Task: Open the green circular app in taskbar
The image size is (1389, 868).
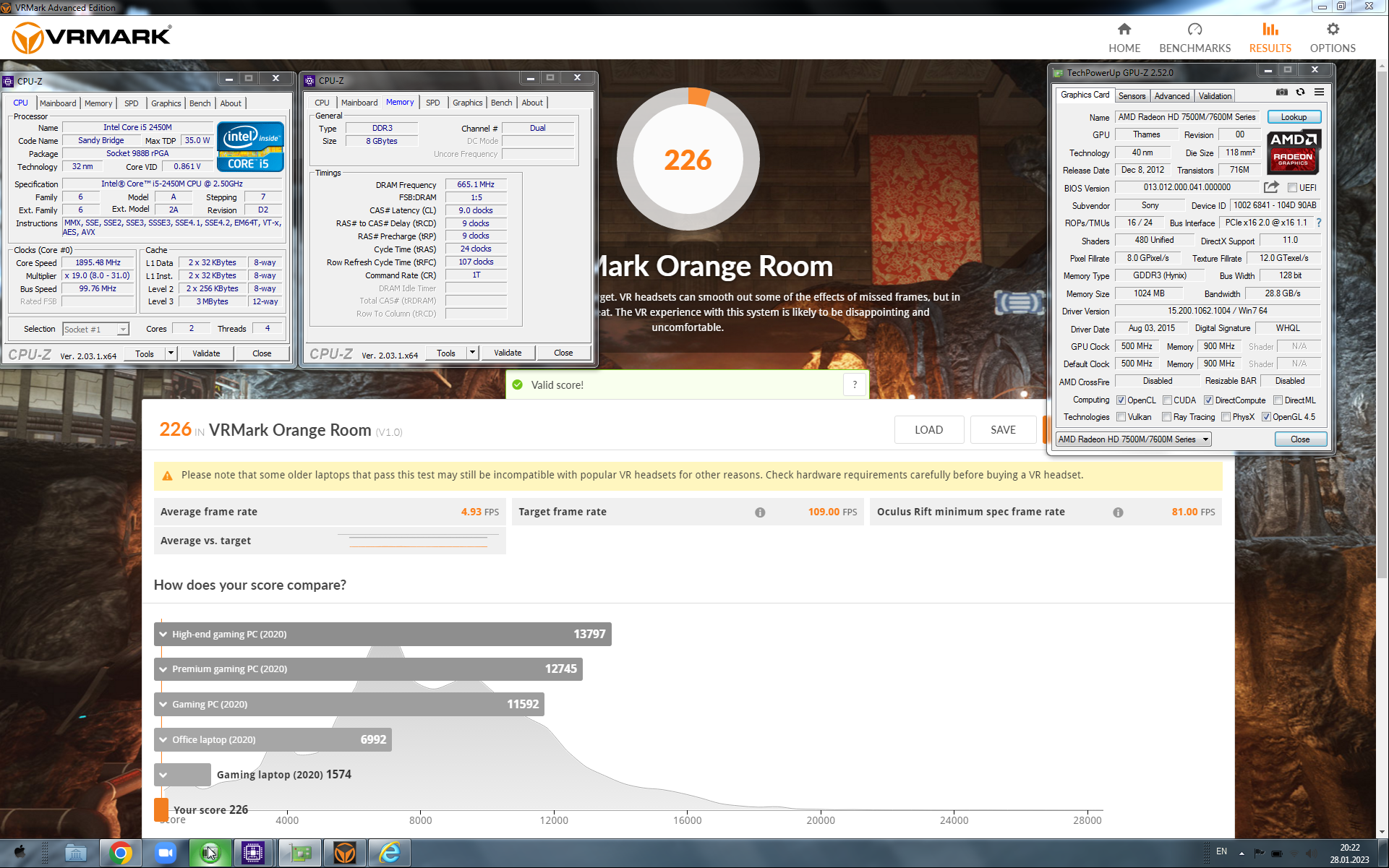Action: 210,853
